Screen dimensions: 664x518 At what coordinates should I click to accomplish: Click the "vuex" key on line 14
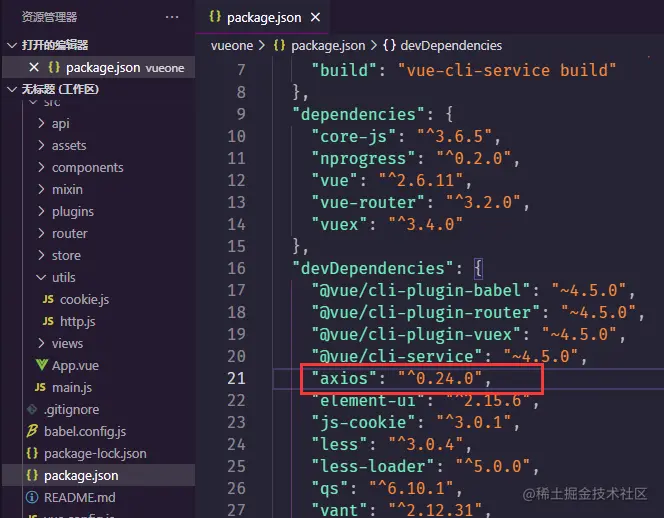pyautogui.click(x=339, y=224)
